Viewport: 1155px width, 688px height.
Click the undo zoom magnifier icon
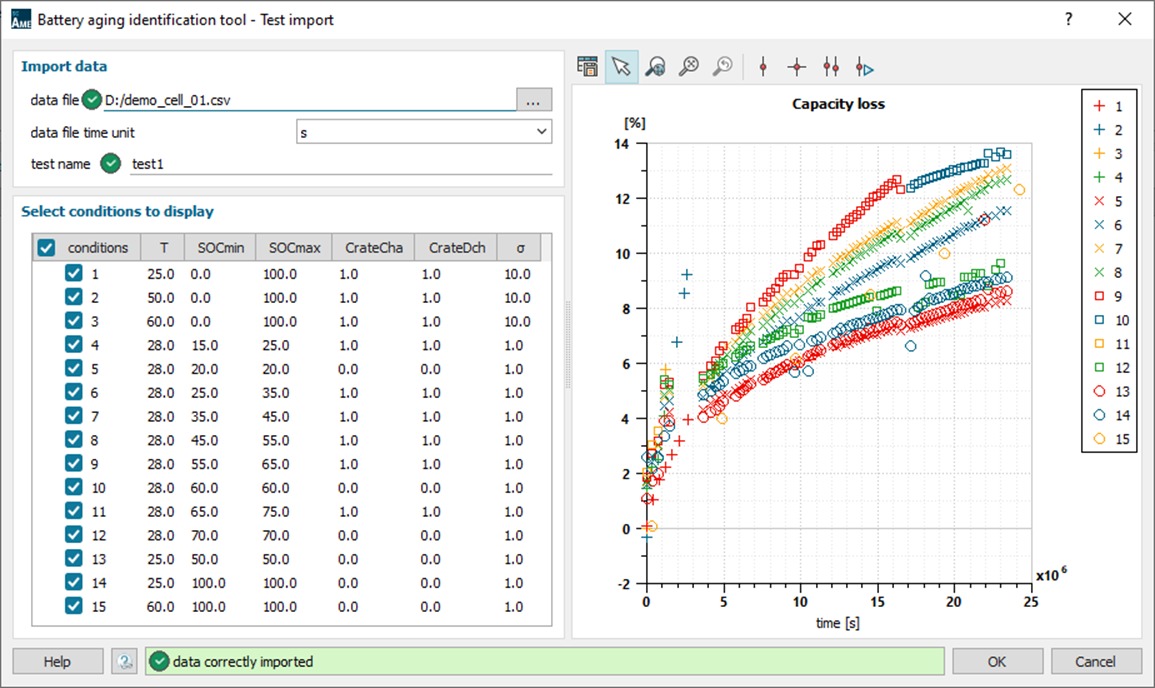[721, 67]
